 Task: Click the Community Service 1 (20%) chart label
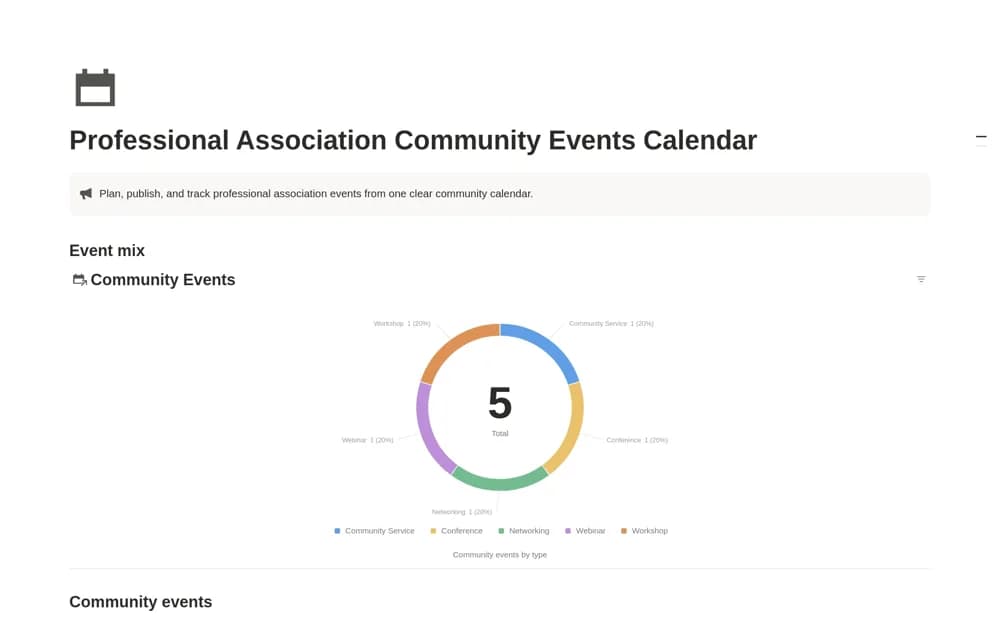click(611, 324)
